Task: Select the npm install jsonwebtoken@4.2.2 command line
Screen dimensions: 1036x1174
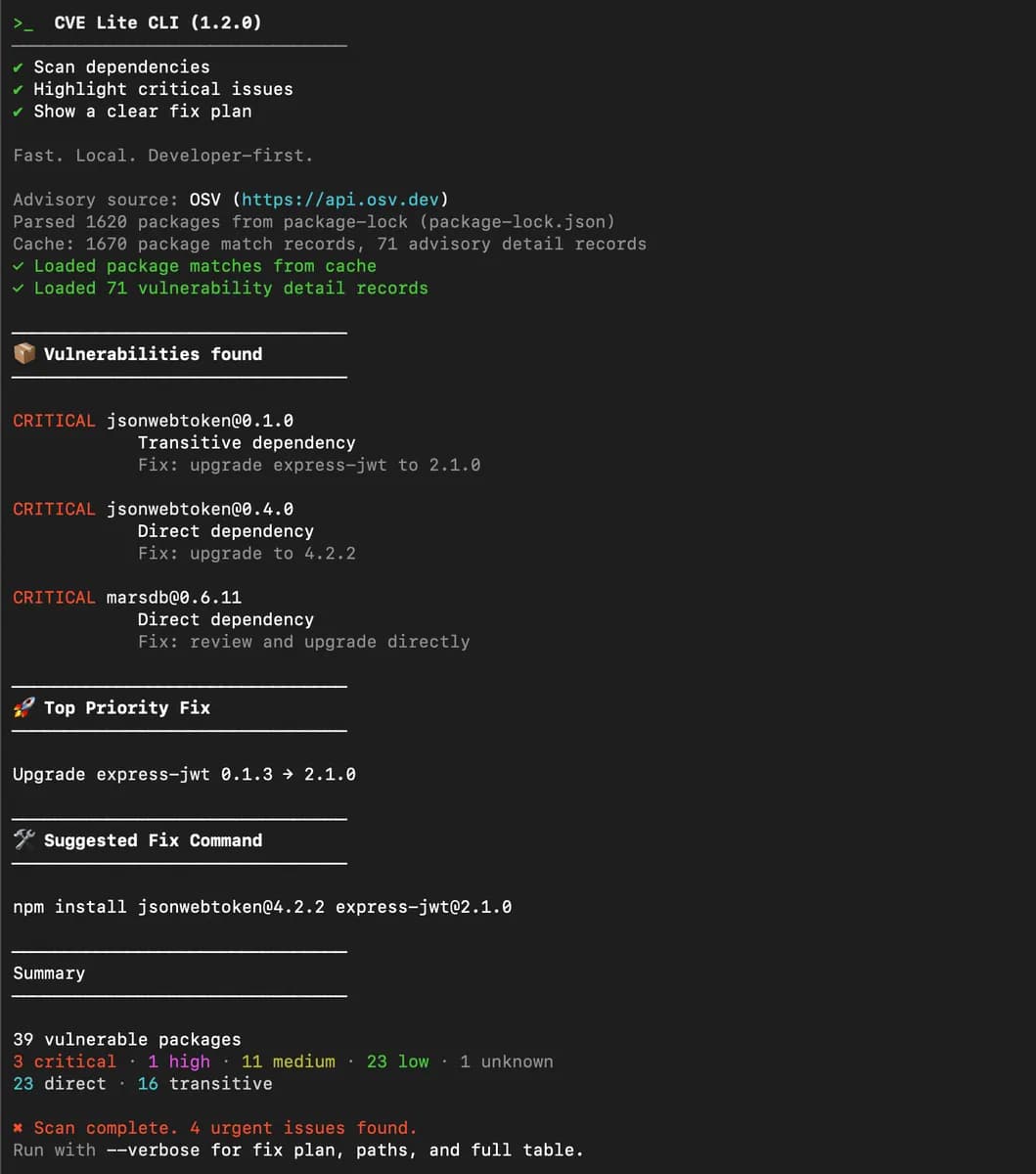Action: pos(262,907)
